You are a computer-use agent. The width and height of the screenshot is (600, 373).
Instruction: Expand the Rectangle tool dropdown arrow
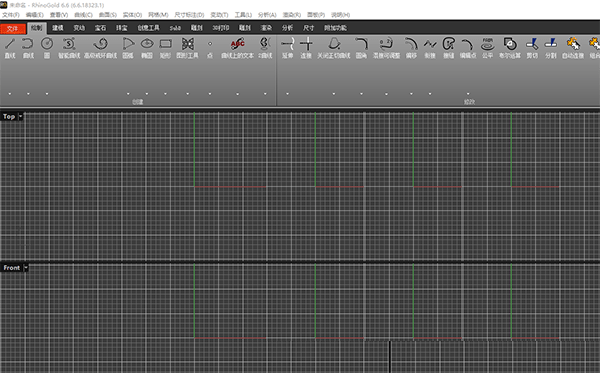(165, 94)
